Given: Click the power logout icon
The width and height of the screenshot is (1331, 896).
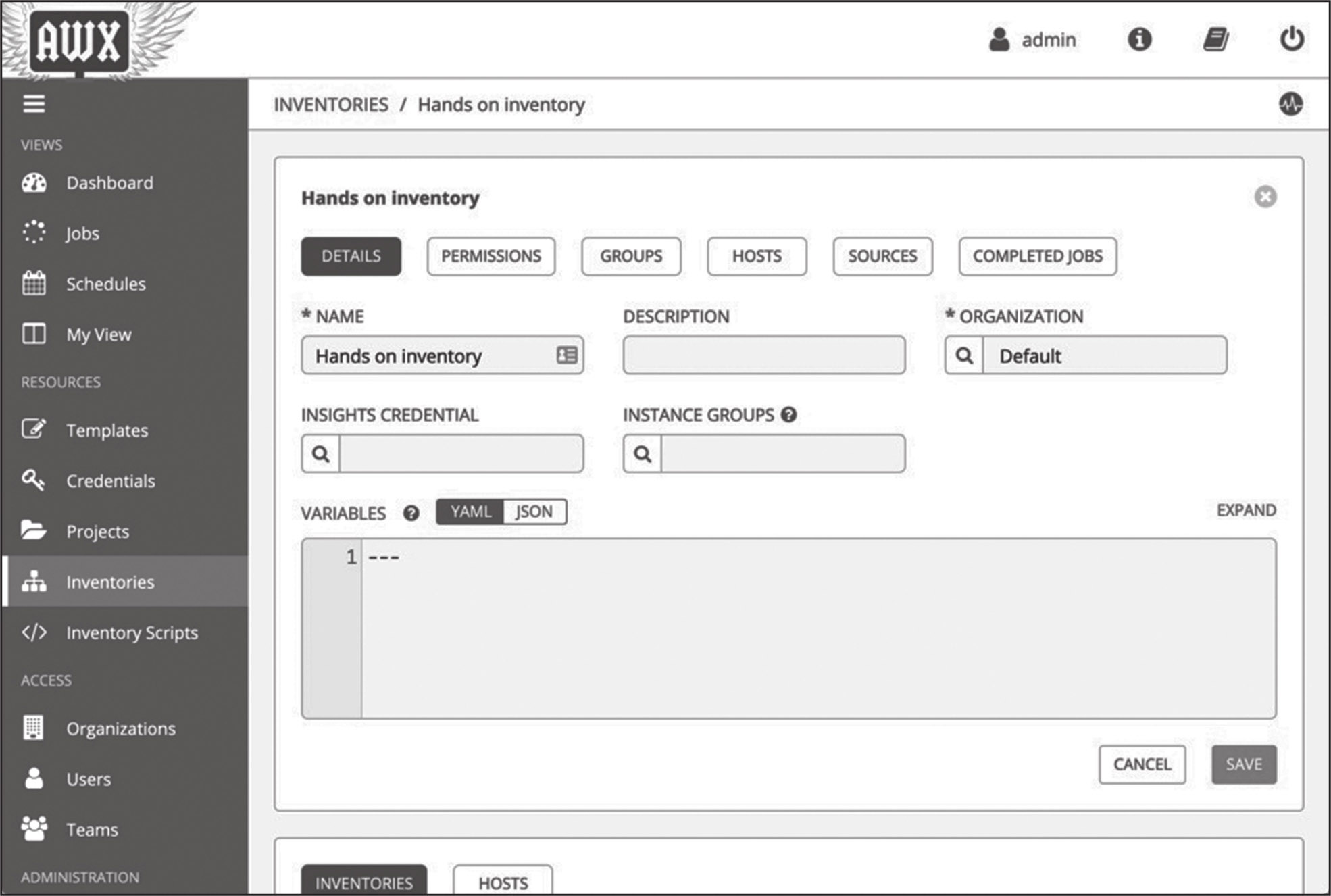Looking at the screenshot, I should pyautogui.click(x=1292, y=39).
